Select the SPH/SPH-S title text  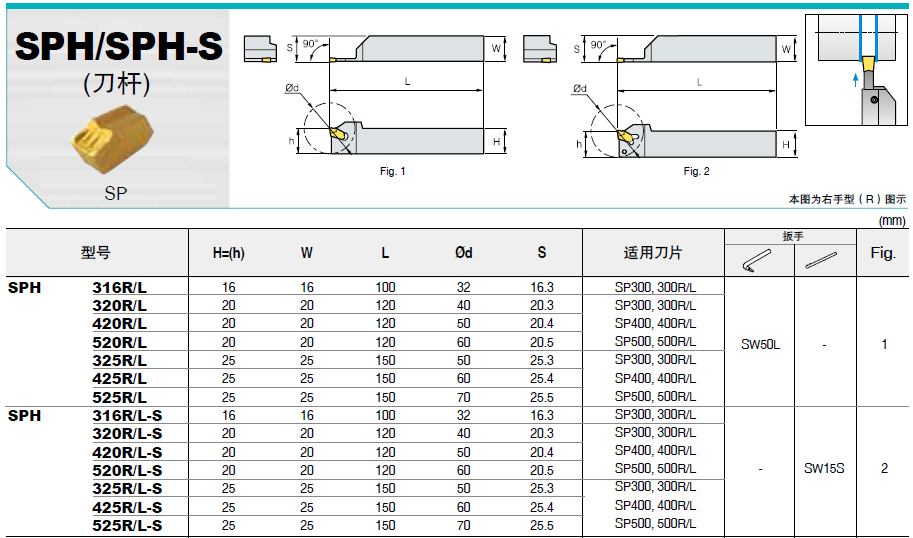118,46
